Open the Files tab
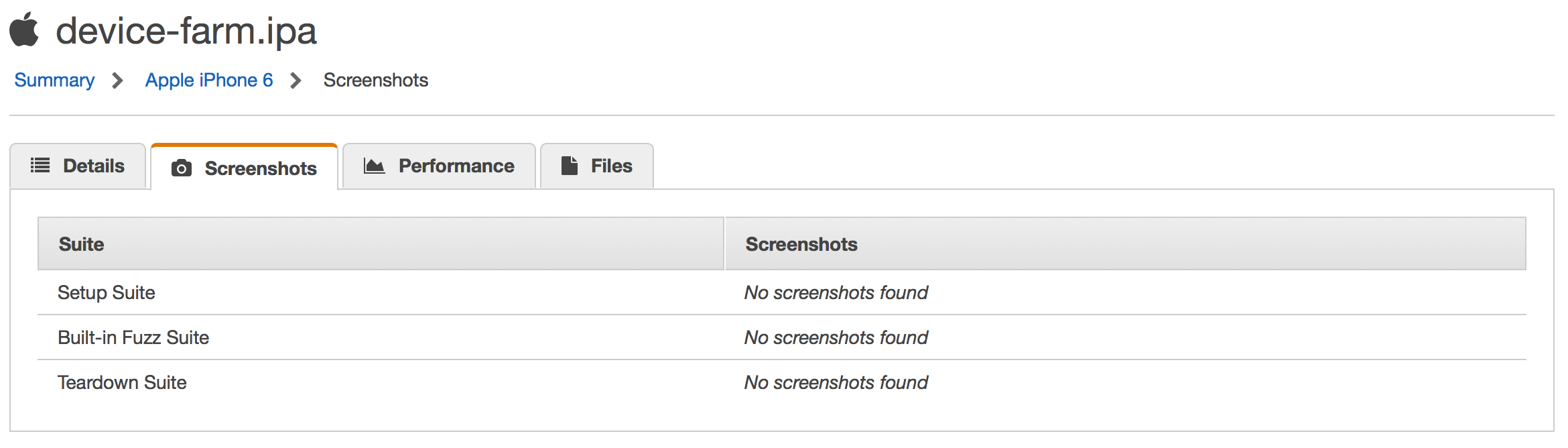Viewport: 1568px width, 448px height. coord(597,166)
